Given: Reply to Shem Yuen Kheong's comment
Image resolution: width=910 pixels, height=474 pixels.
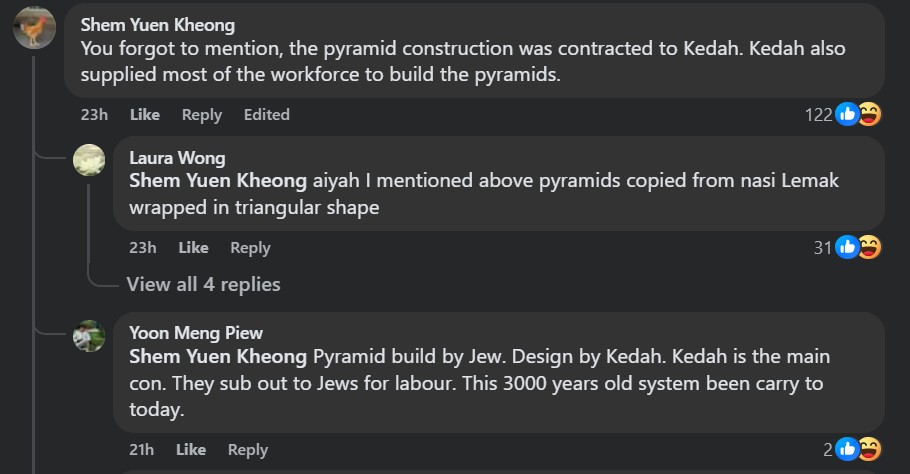Looking at the screenshot, I should (202, 115).
